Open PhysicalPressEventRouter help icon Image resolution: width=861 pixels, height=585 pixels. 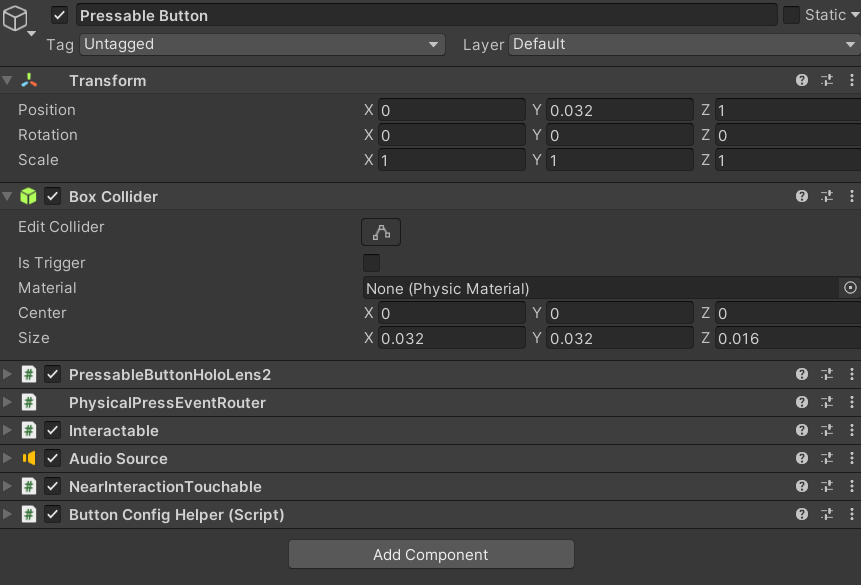[x=802, y=402]
